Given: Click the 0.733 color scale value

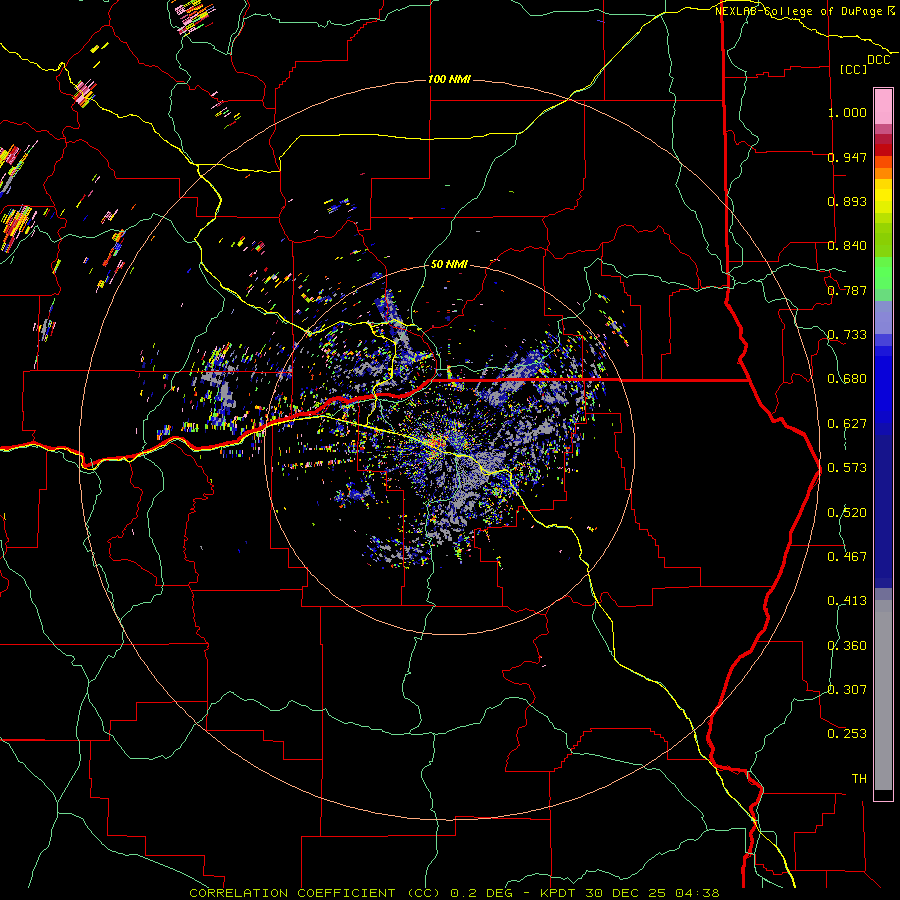Looking at the screenshot, I should pyautogui.click(x=847, y=335).
